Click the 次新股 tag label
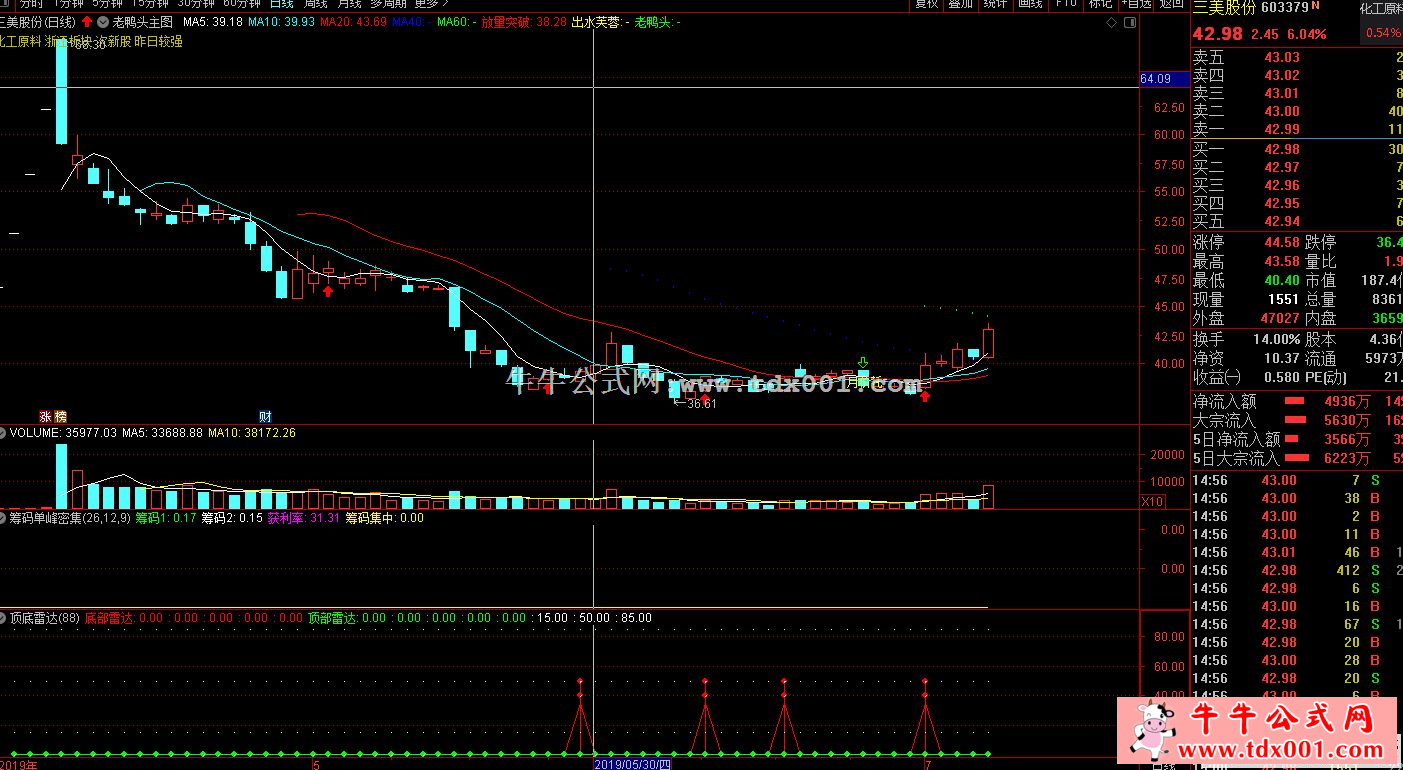This screenshot has height=770, width=1403. [x=111, y=42]
